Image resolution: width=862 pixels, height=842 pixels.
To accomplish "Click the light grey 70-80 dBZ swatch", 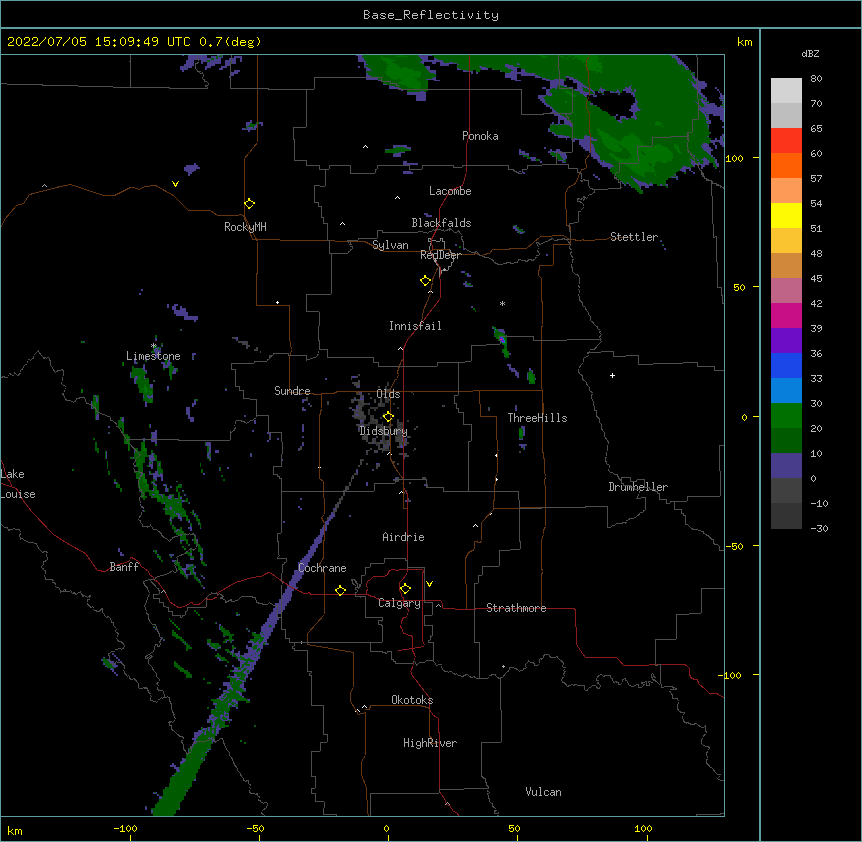I will coord(786,91).
